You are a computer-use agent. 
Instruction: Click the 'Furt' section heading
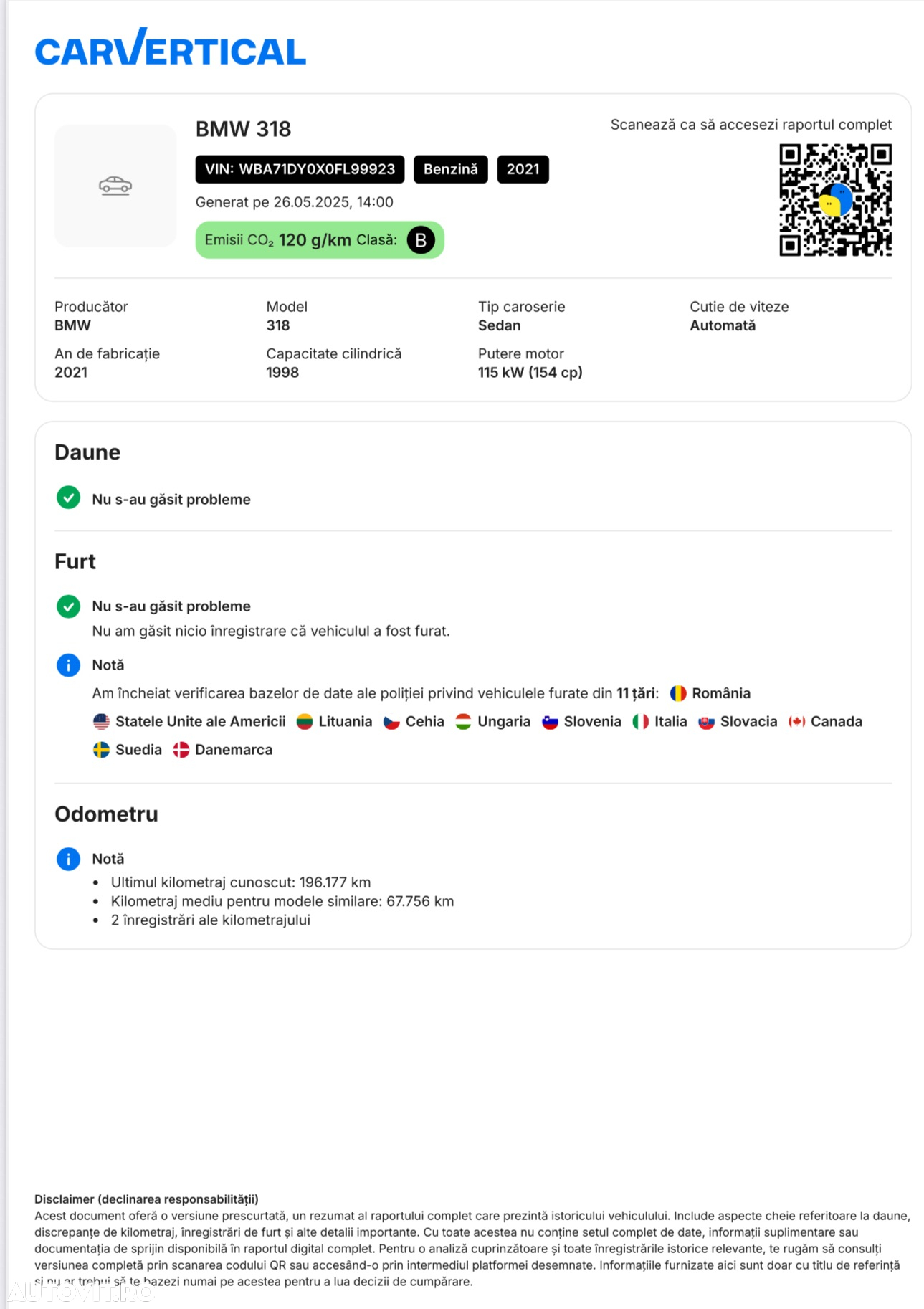(75, 561)
